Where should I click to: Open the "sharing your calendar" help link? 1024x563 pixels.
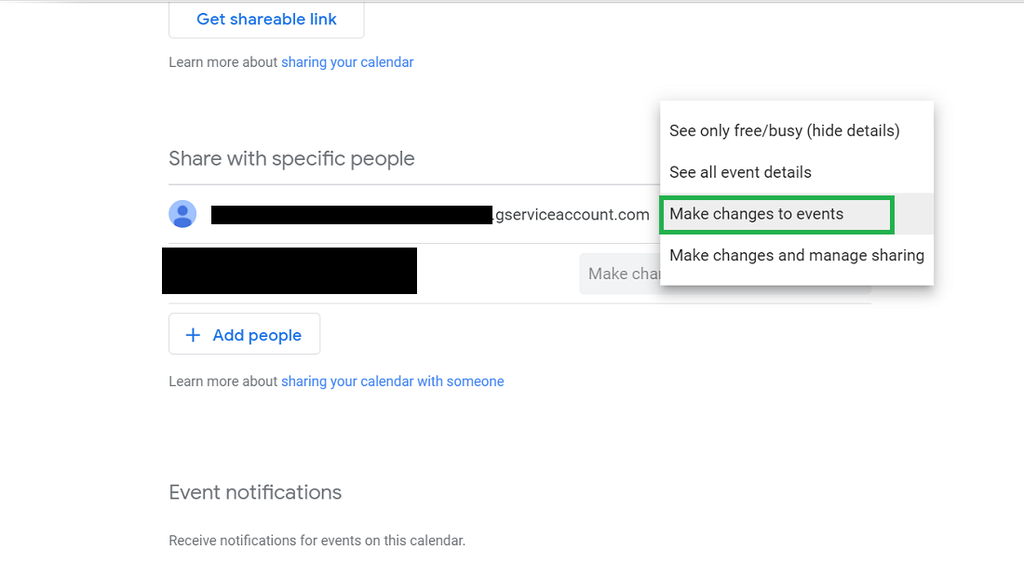347,62
